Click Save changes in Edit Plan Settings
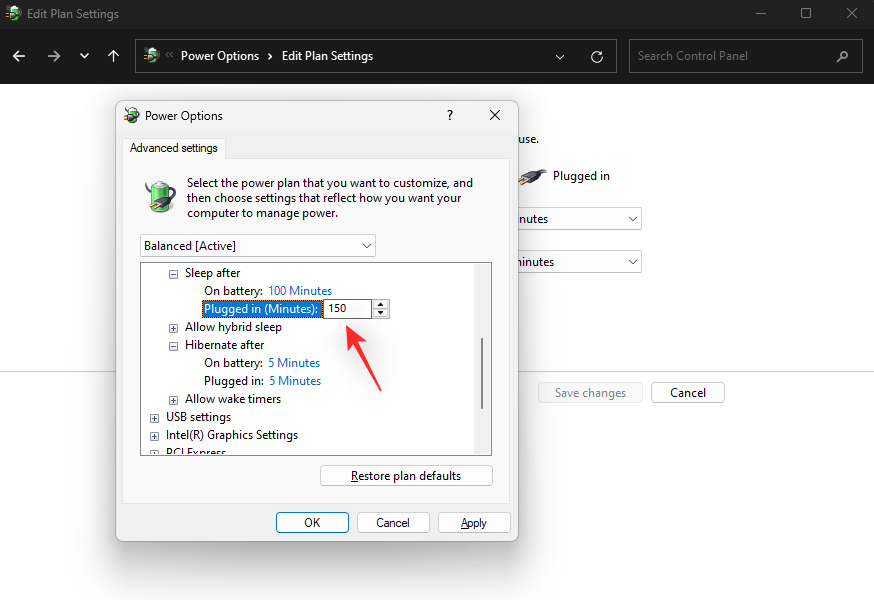874x600 pixels. (590, 393)
